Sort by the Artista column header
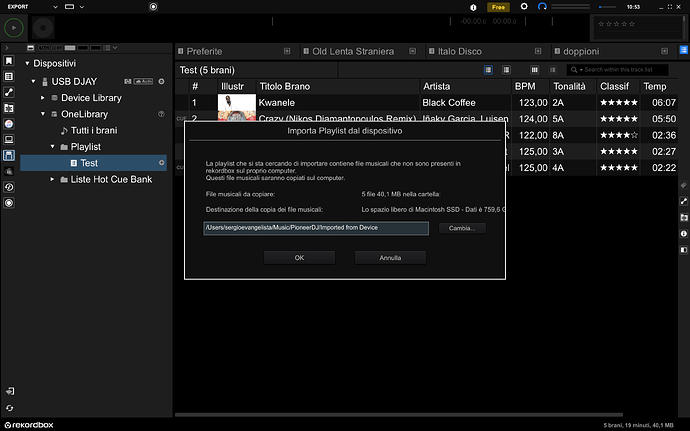The image size is (690, 431). click(x=465, y=86)
